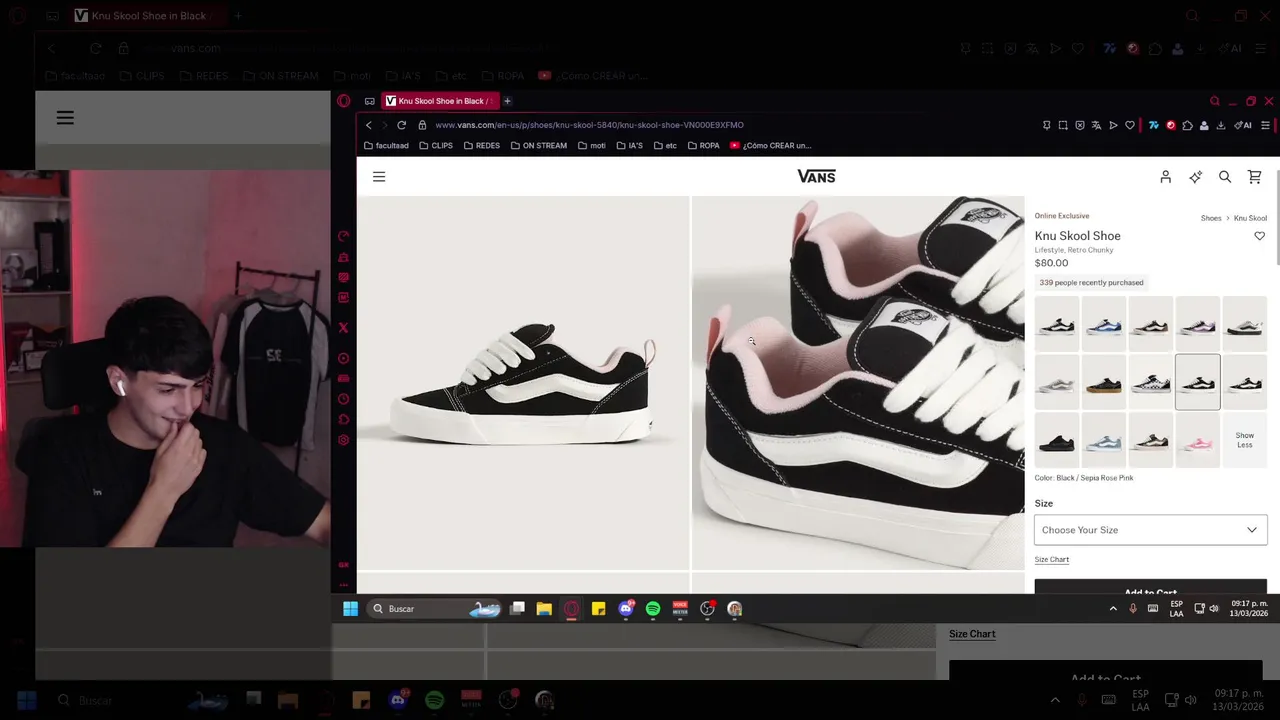Open the IA'S bookmark folder
1280x720 pixels.
coord(630,146)
